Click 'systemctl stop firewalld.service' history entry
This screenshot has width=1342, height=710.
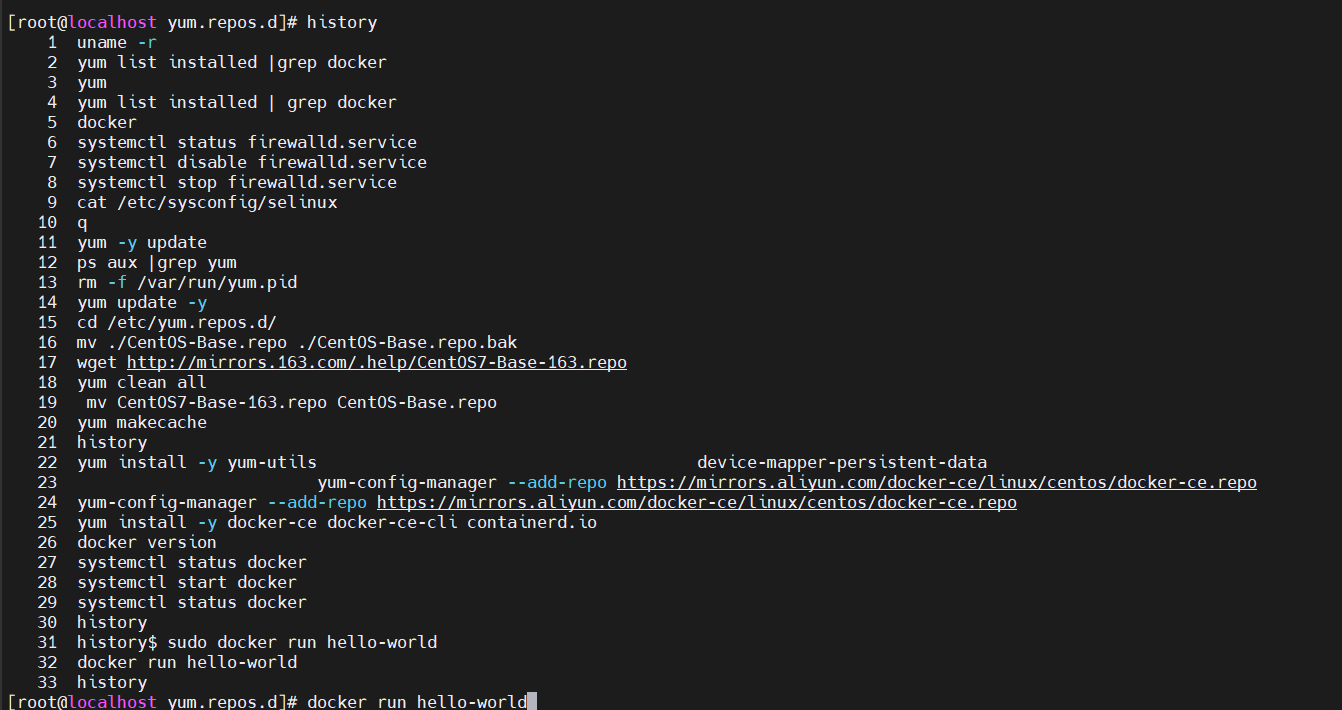(237, 182)
